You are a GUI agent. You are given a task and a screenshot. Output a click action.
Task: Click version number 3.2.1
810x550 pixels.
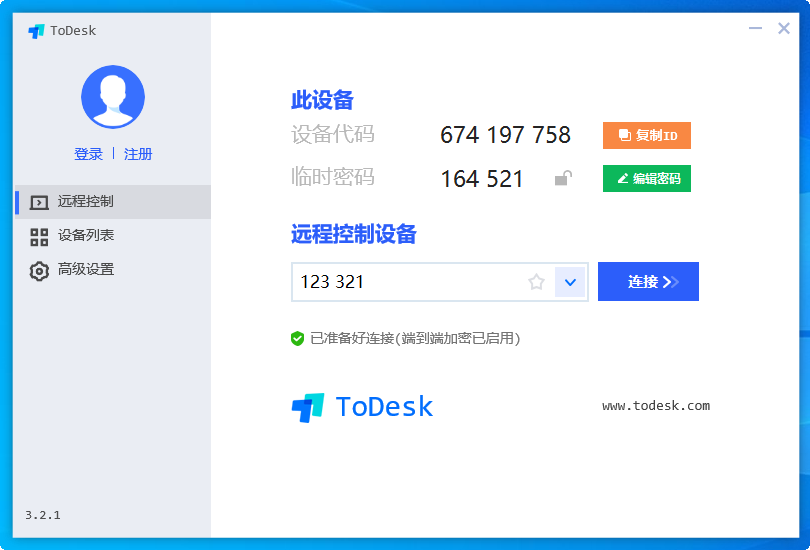pyautogui.click(x=43, y=515)
